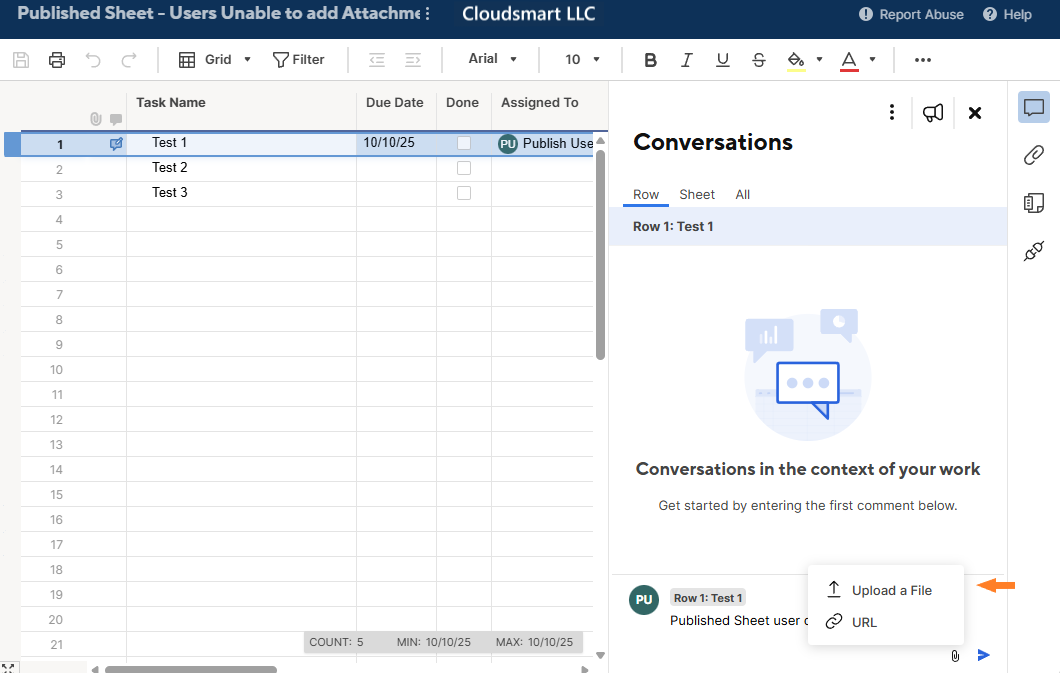
Task: Check the Done box for Test 2
Action: 464,168
